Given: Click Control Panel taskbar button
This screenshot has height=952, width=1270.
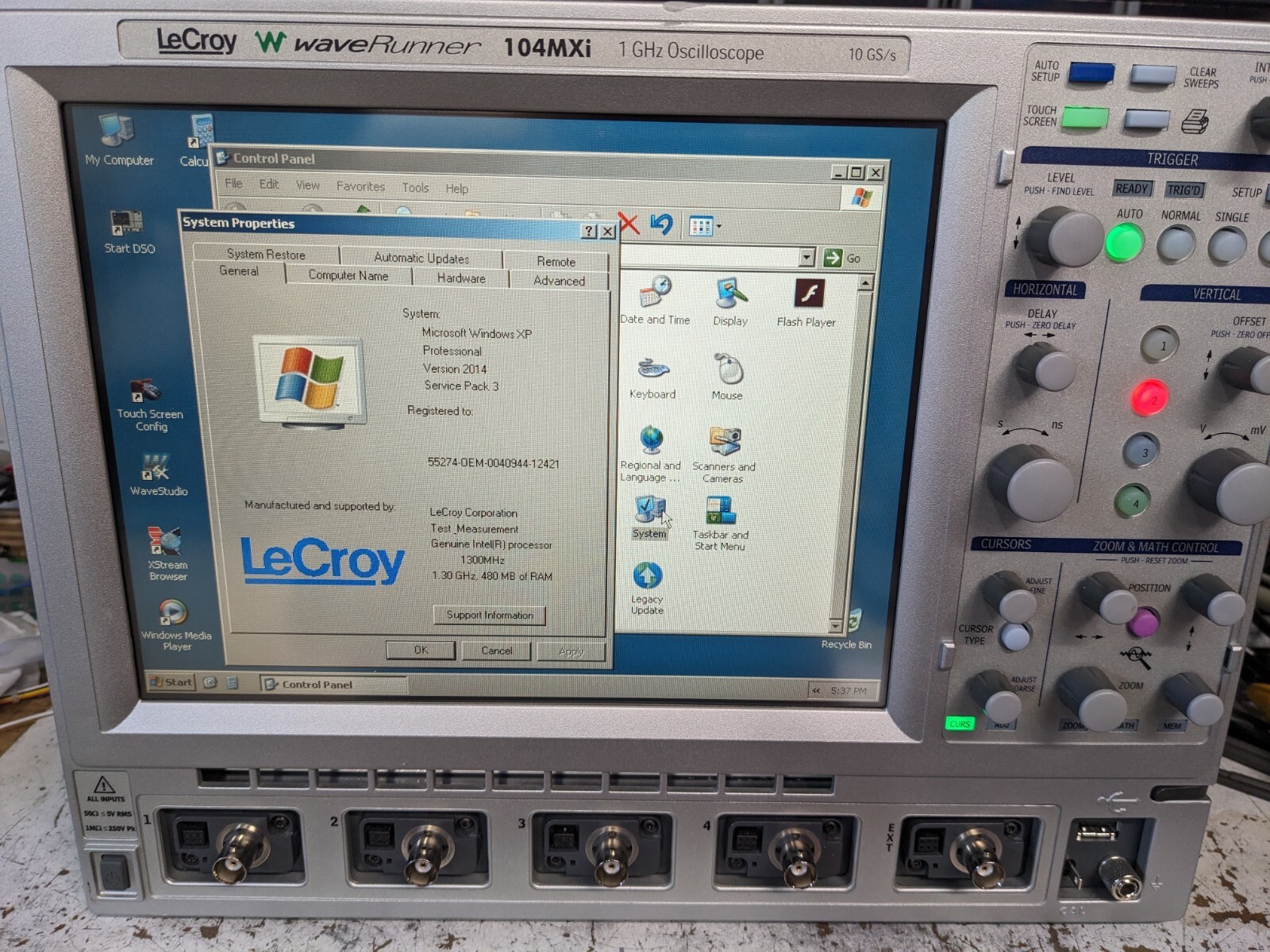Looking at the screenshot, I should (x=333, y=684).
